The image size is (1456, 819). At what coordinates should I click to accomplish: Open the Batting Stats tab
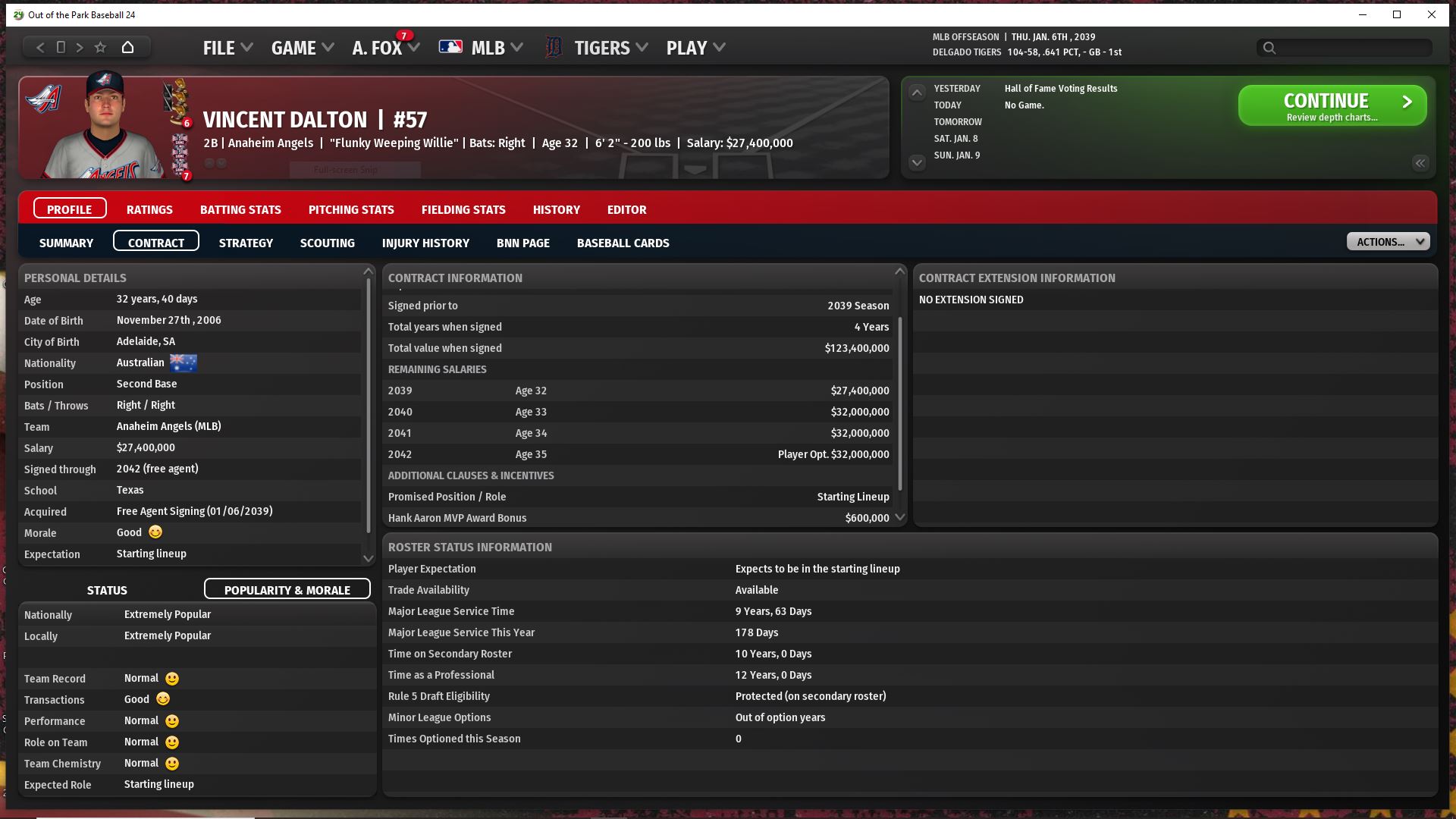tap(240, 209)
